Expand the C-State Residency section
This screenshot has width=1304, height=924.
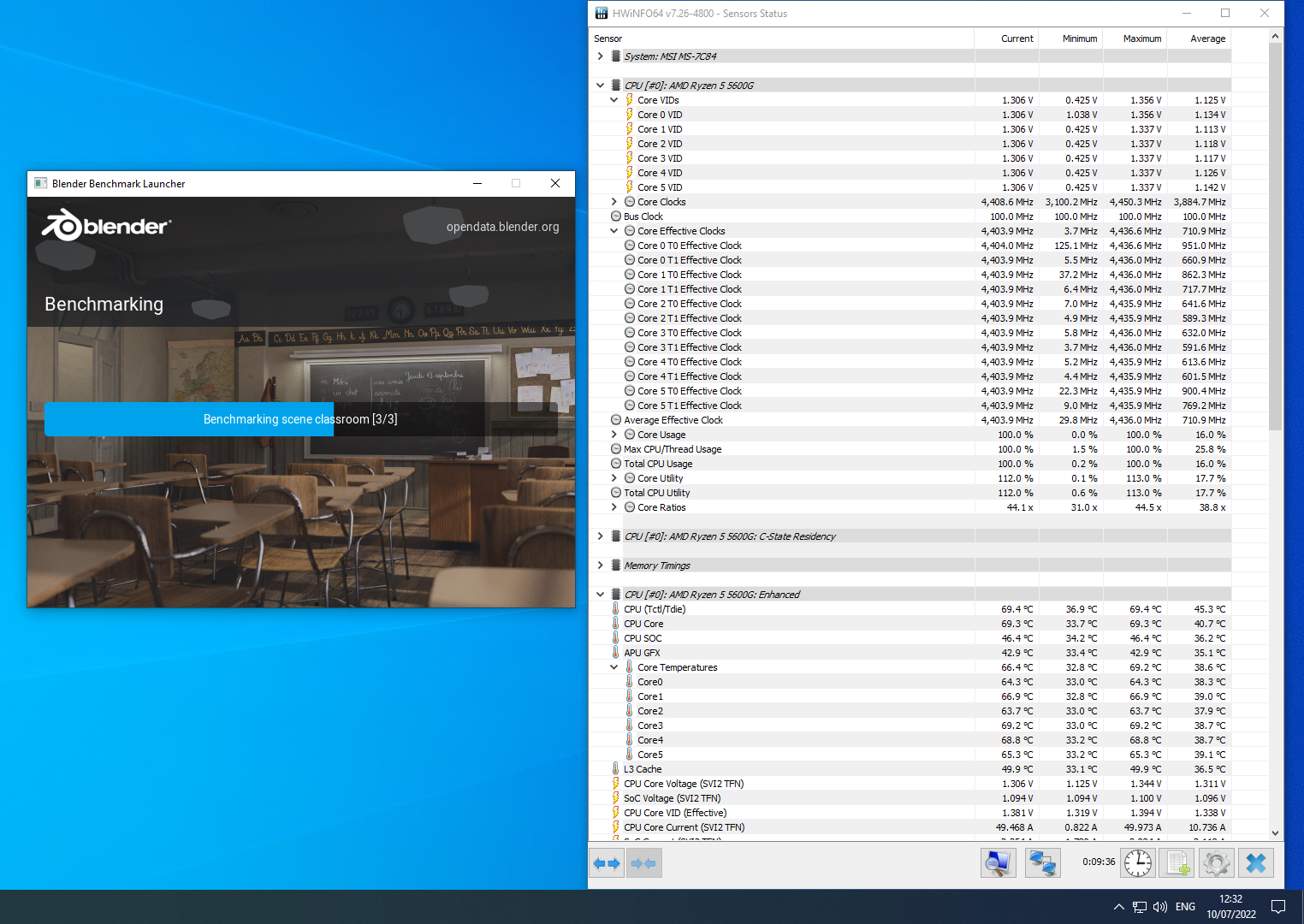[x=600, y=536]
